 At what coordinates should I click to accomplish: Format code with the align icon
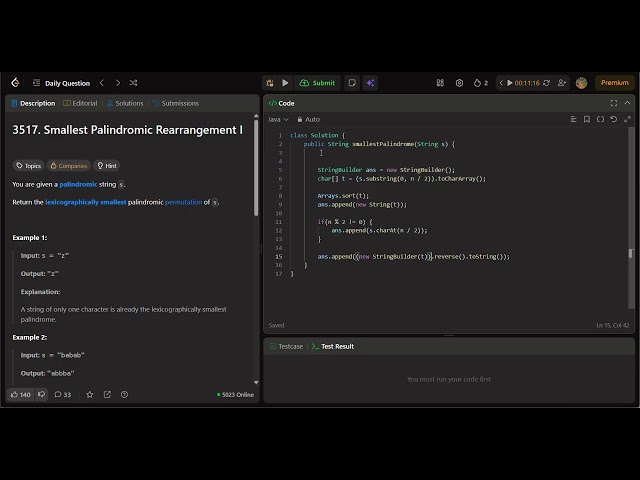pos(573,119)
